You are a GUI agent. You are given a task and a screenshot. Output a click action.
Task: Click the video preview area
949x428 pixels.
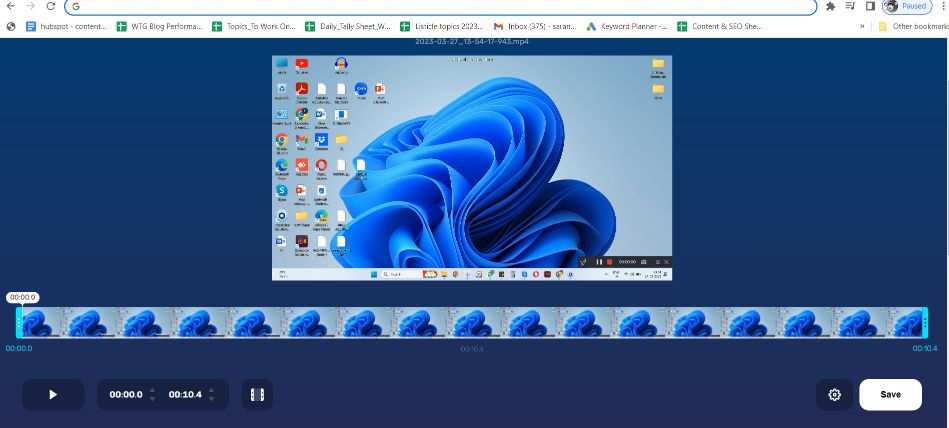pos(472,167)
